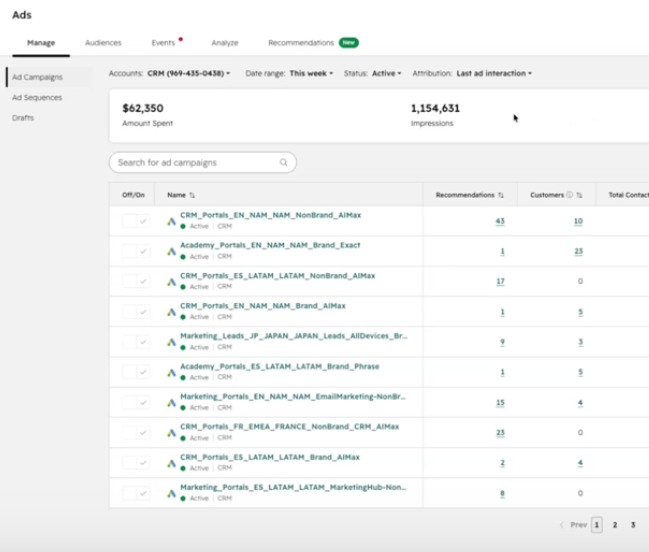Open Academy_Portals_ES_LATAM_LATAM_Brand_Phrase campaign link
This screenshot has height=552, width=649.
tap(279, 366)
